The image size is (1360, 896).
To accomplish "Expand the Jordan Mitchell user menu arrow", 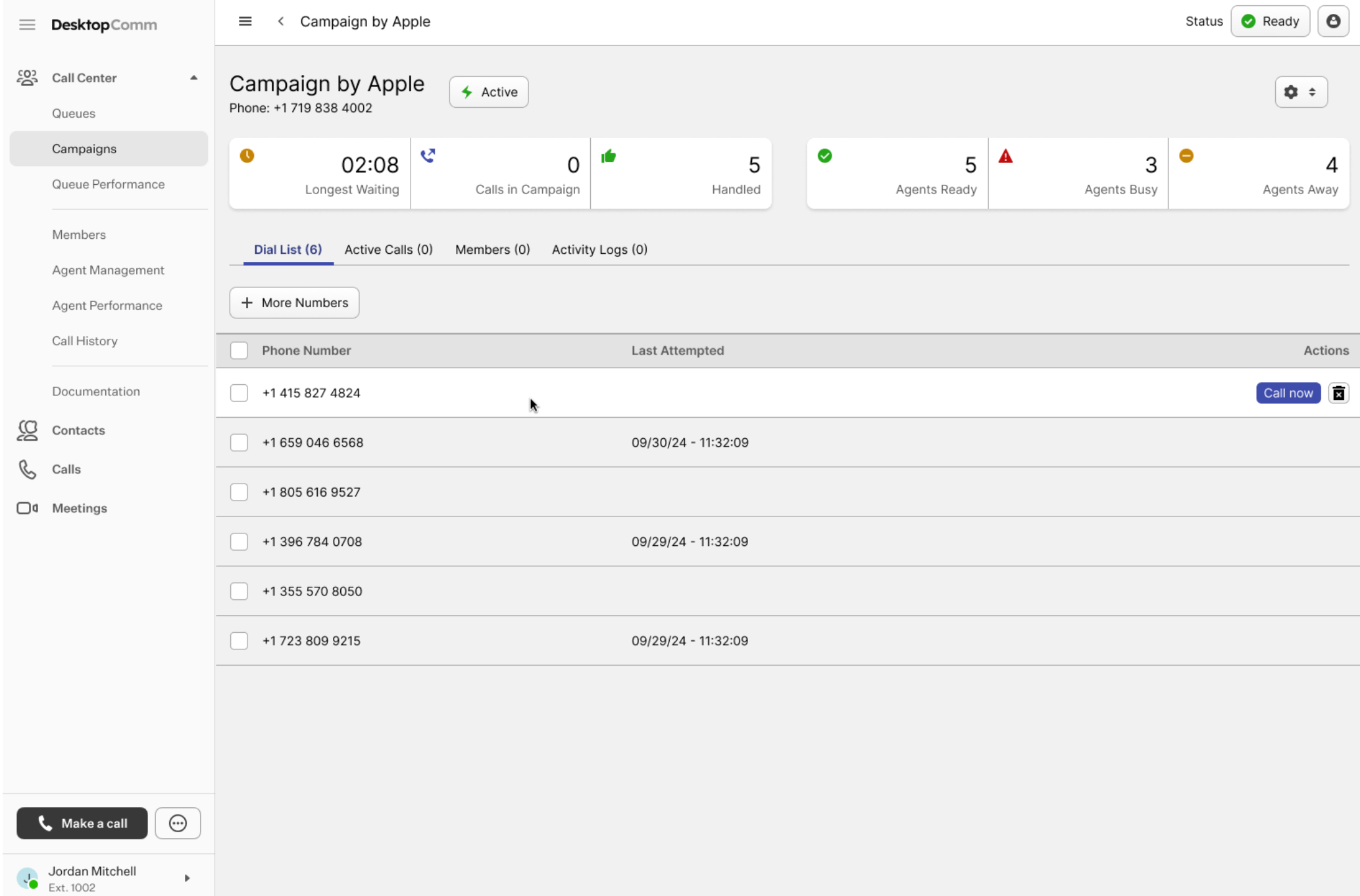I will pyautogui.click(x=187, y=878).
